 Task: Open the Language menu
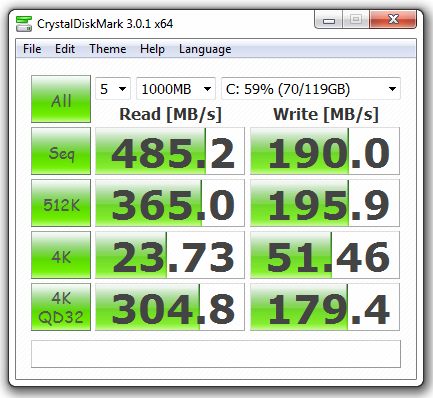[x=205, y=49]
